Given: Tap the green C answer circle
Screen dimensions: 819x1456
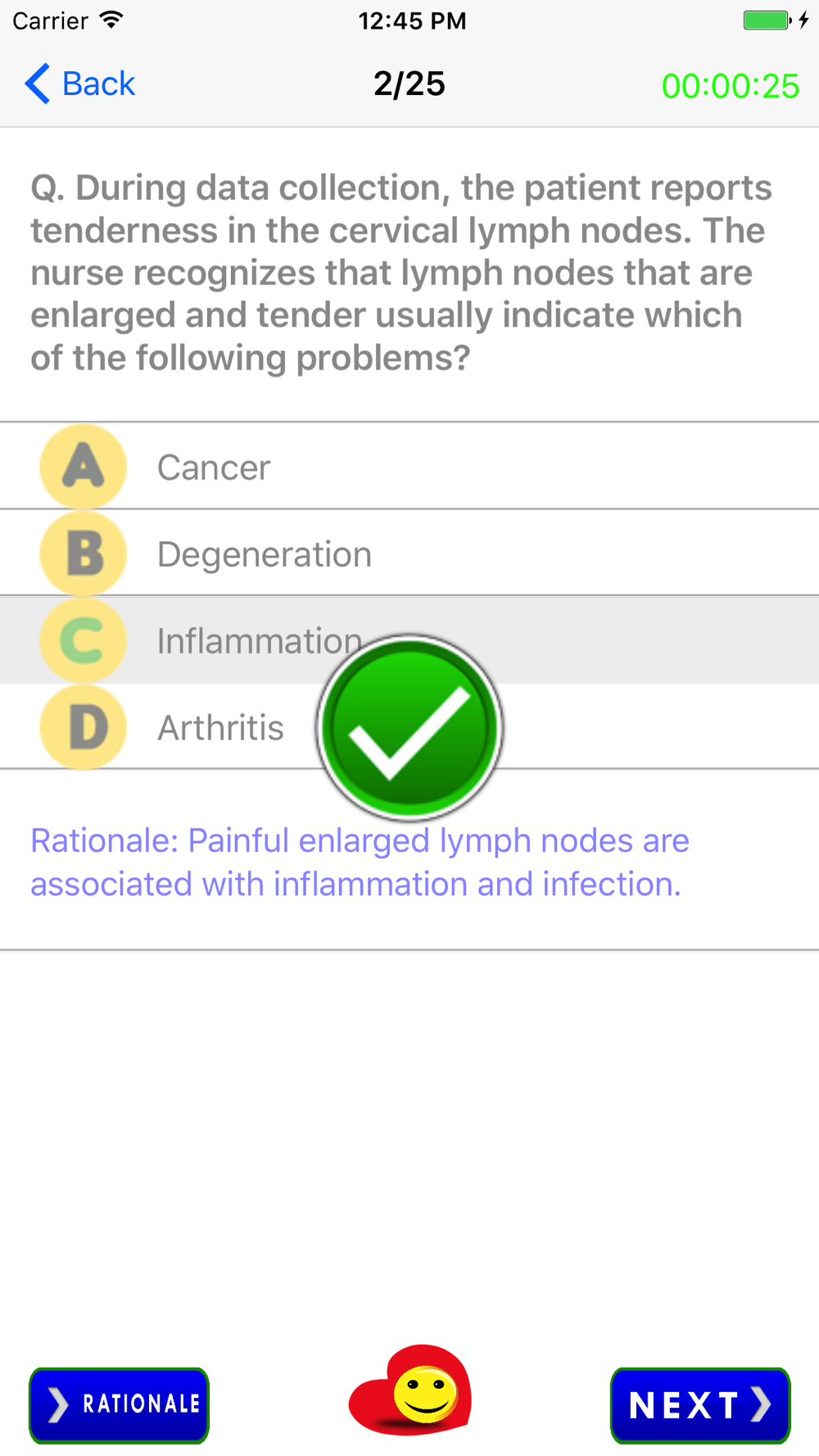Looking at the screenshot, I should pyautogui.click(x=83, y=640).
